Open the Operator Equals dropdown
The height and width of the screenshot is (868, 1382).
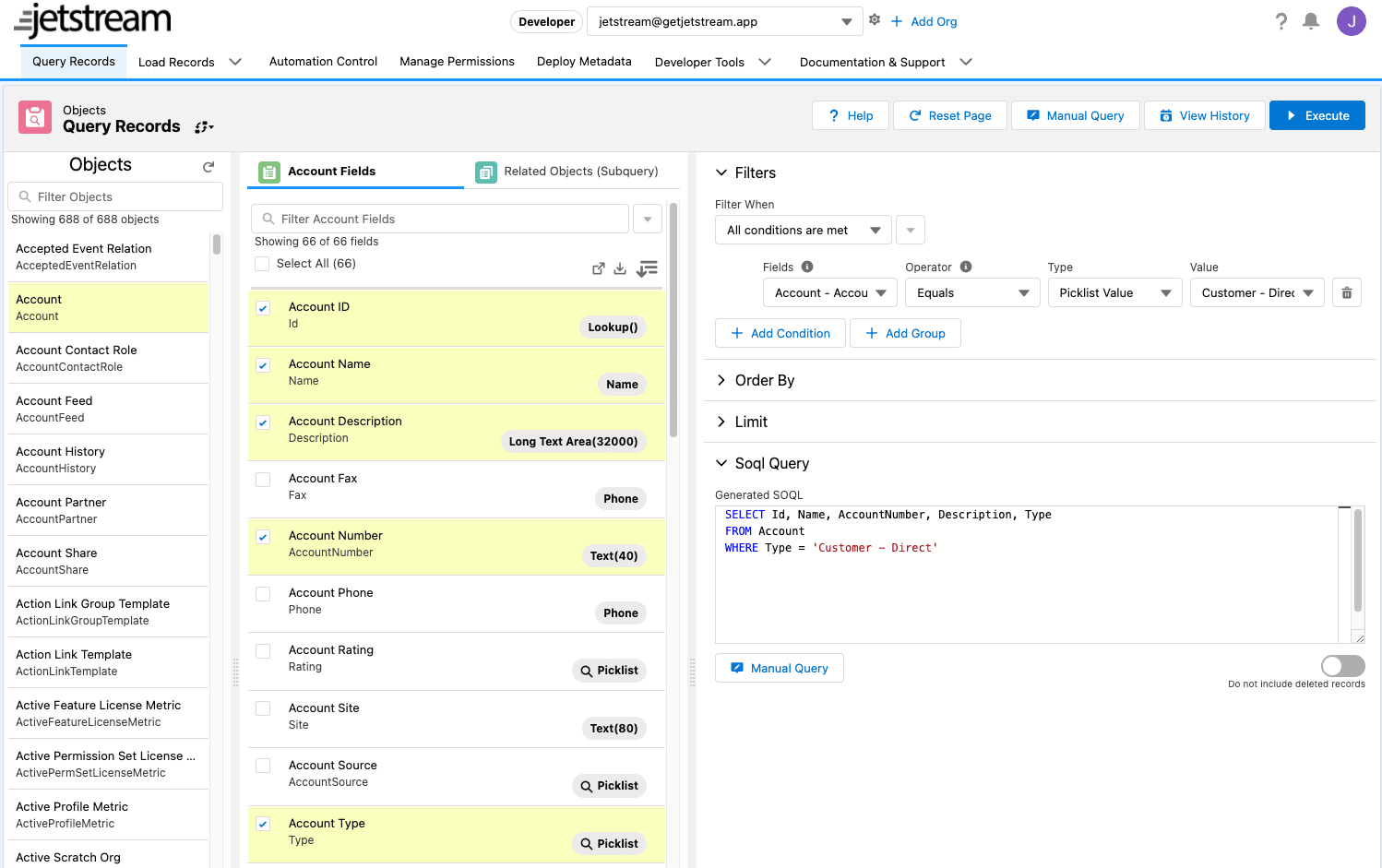point(972,292)
